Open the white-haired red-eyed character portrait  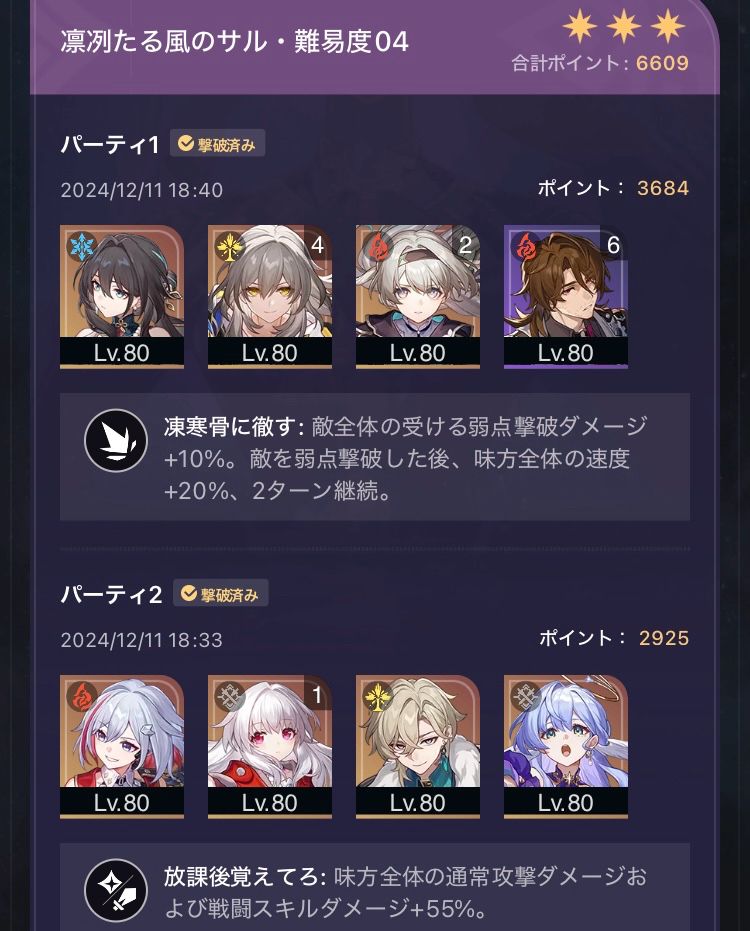click(x=270, y=746)
